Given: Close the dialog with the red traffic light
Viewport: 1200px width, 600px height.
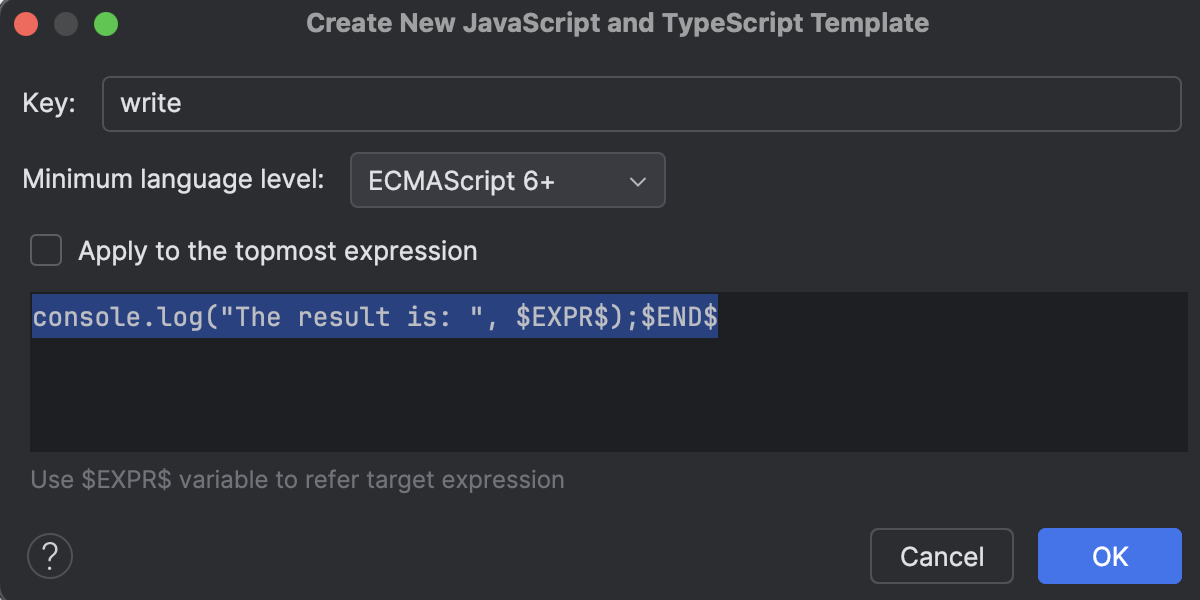Looking at the screenshot, I should [x=26, y=22].
